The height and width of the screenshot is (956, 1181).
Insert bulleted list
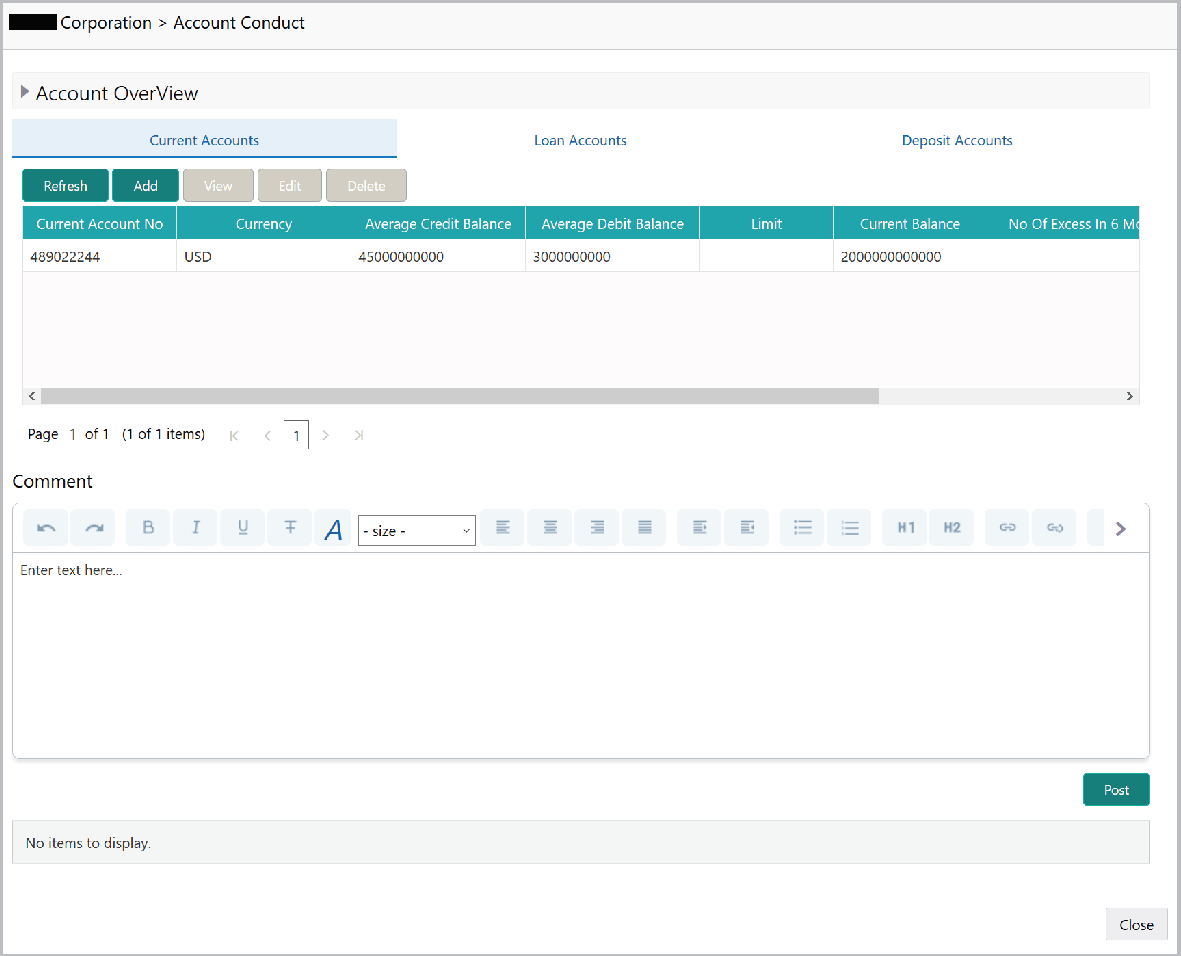[x=803, y=527]
